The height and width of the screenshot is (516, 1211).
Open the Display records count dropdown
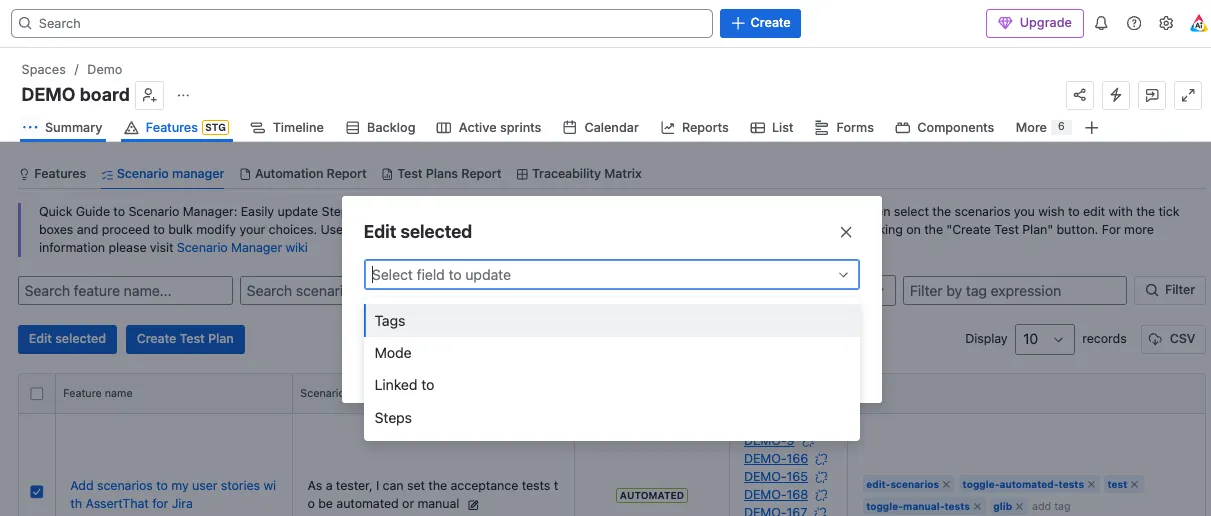[1045, 339]
